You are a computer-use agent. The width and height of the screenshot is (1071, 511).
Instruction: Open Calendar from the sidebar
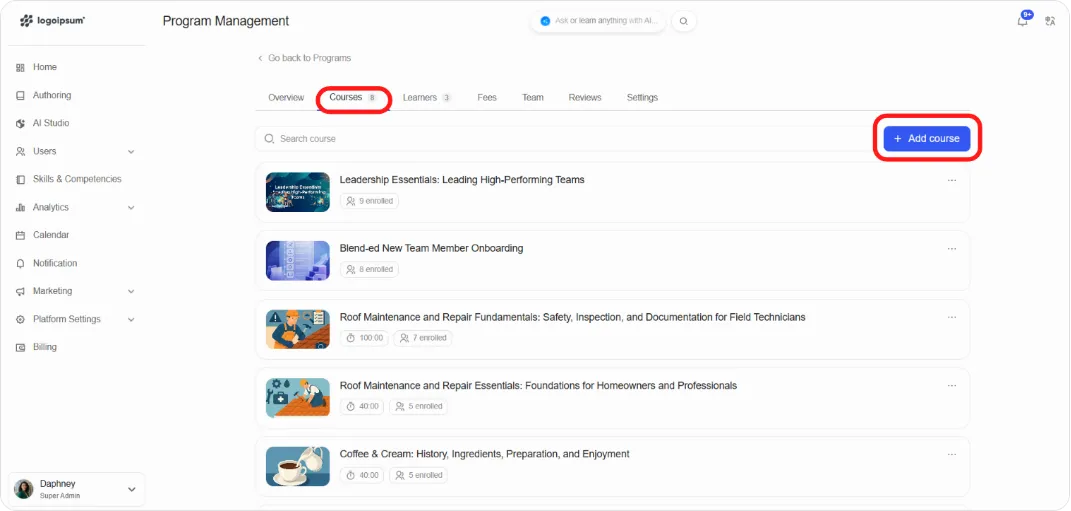51,235
